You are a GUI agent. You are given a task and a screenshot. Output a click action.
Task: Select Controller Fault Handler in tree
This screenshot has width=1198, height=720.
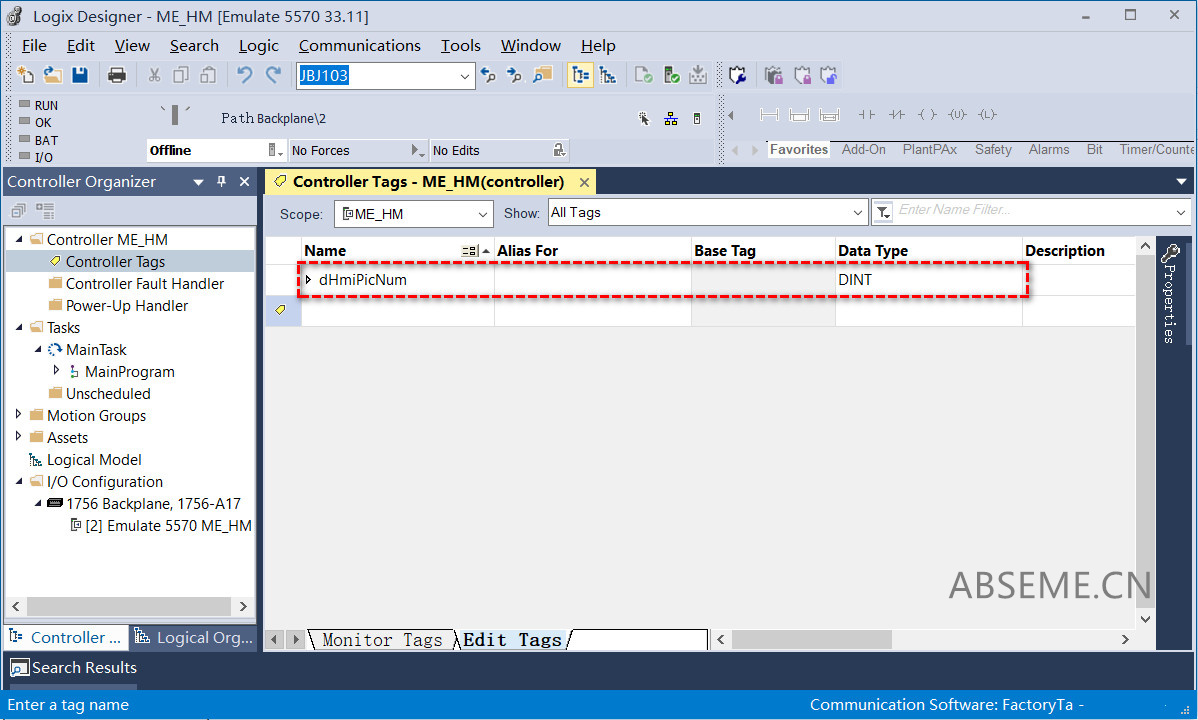[144, 284]
